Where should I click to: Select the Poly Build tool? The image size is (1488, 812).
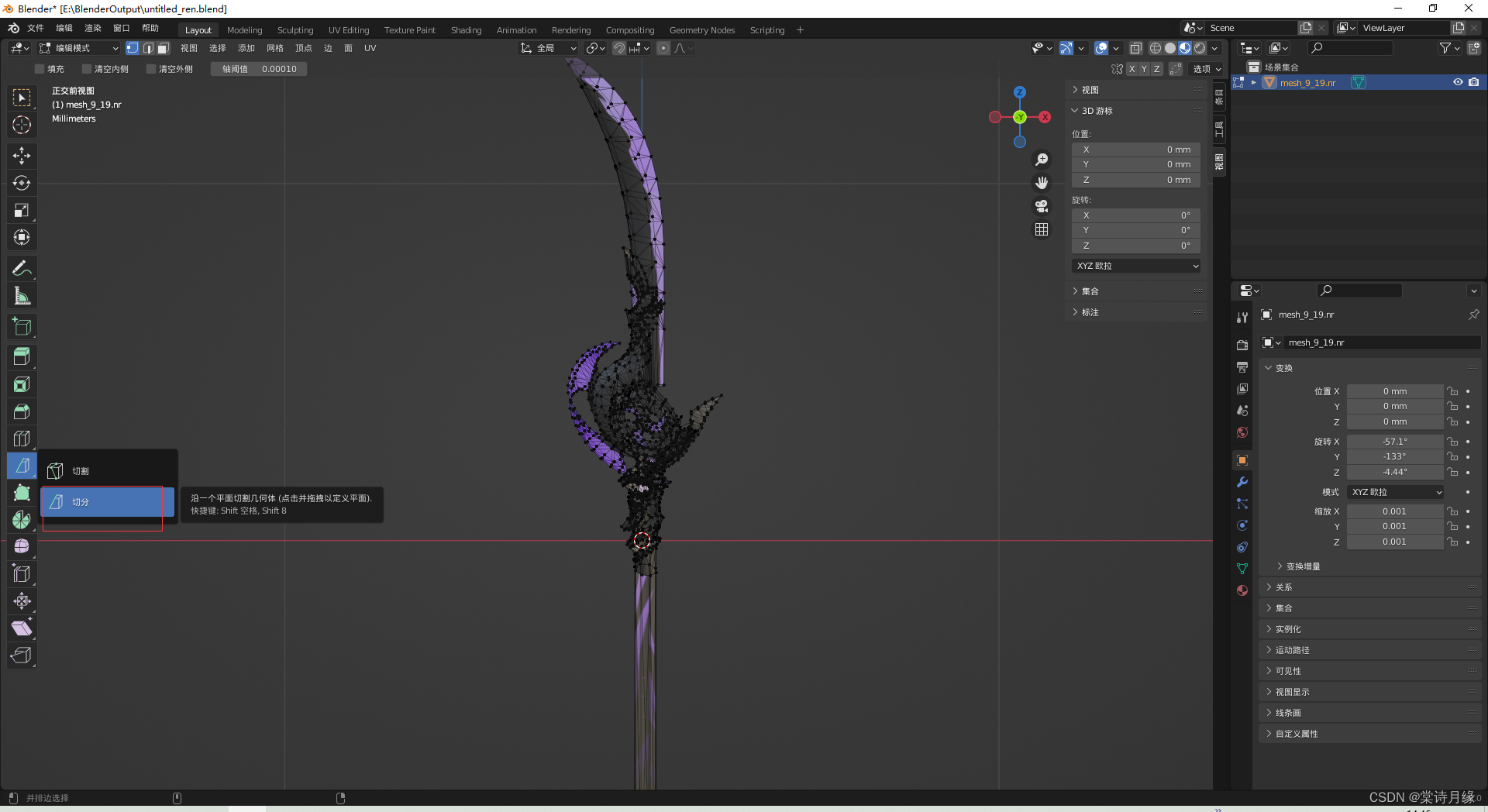click(x=22, y=493)
